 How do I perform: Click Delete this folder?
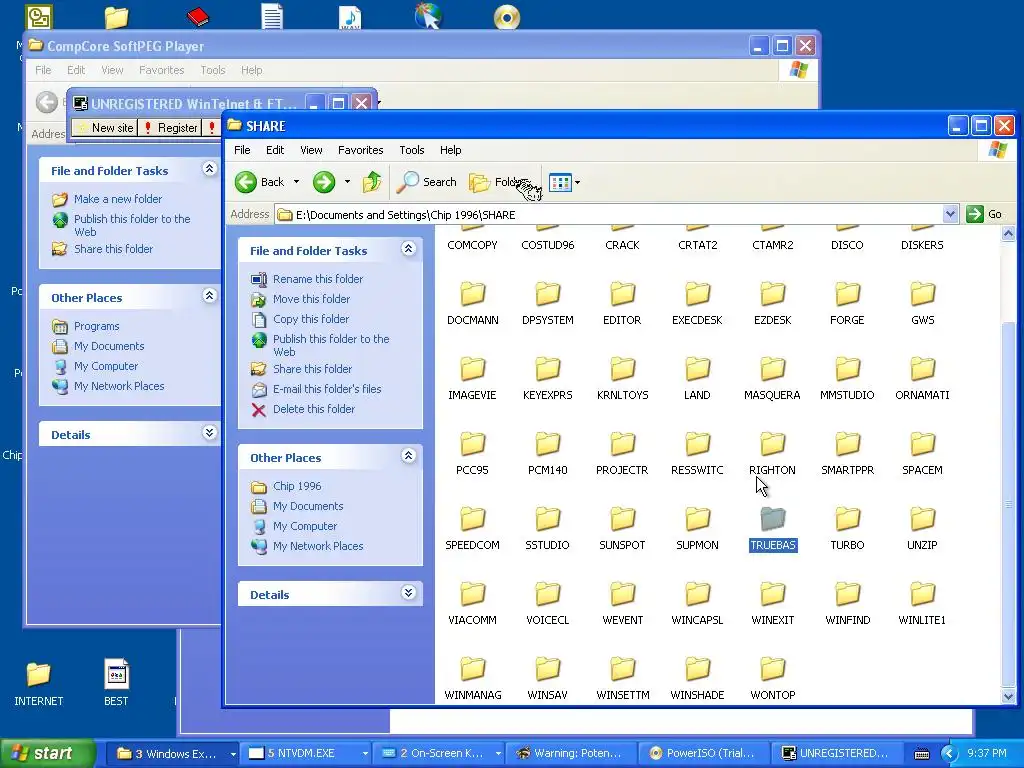click(314, 409)
